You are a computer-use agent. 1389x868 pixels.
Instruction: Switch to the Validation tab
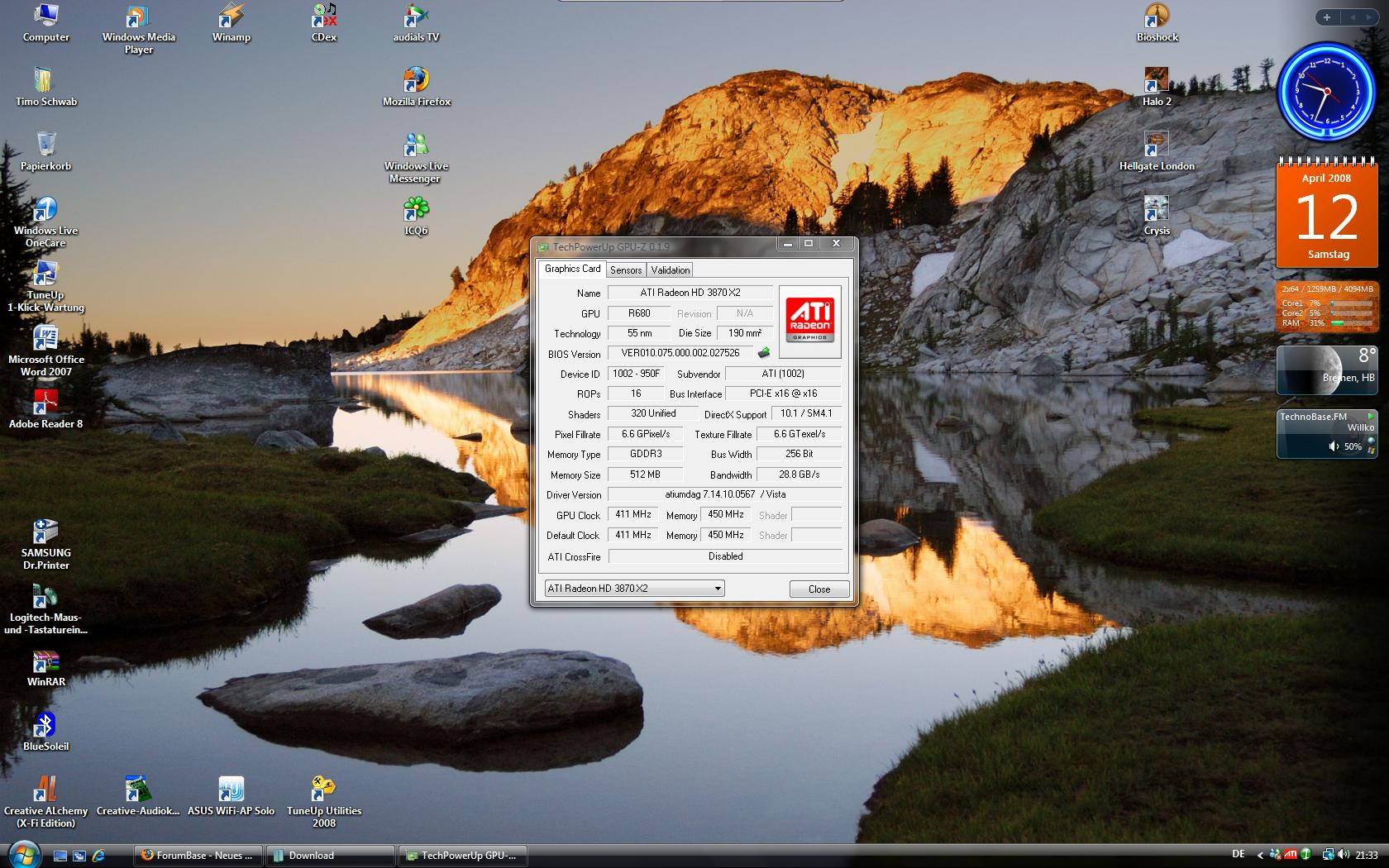coord(670,270)
